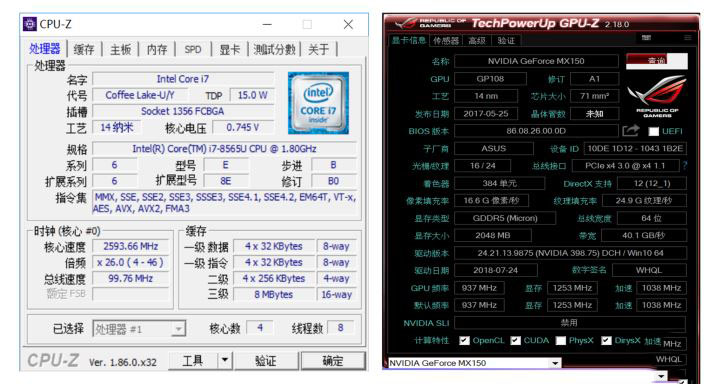Select the 显卡信息 tab in GPU-Z
Viewport: 720px width, 384px height.
pos(409,40)
